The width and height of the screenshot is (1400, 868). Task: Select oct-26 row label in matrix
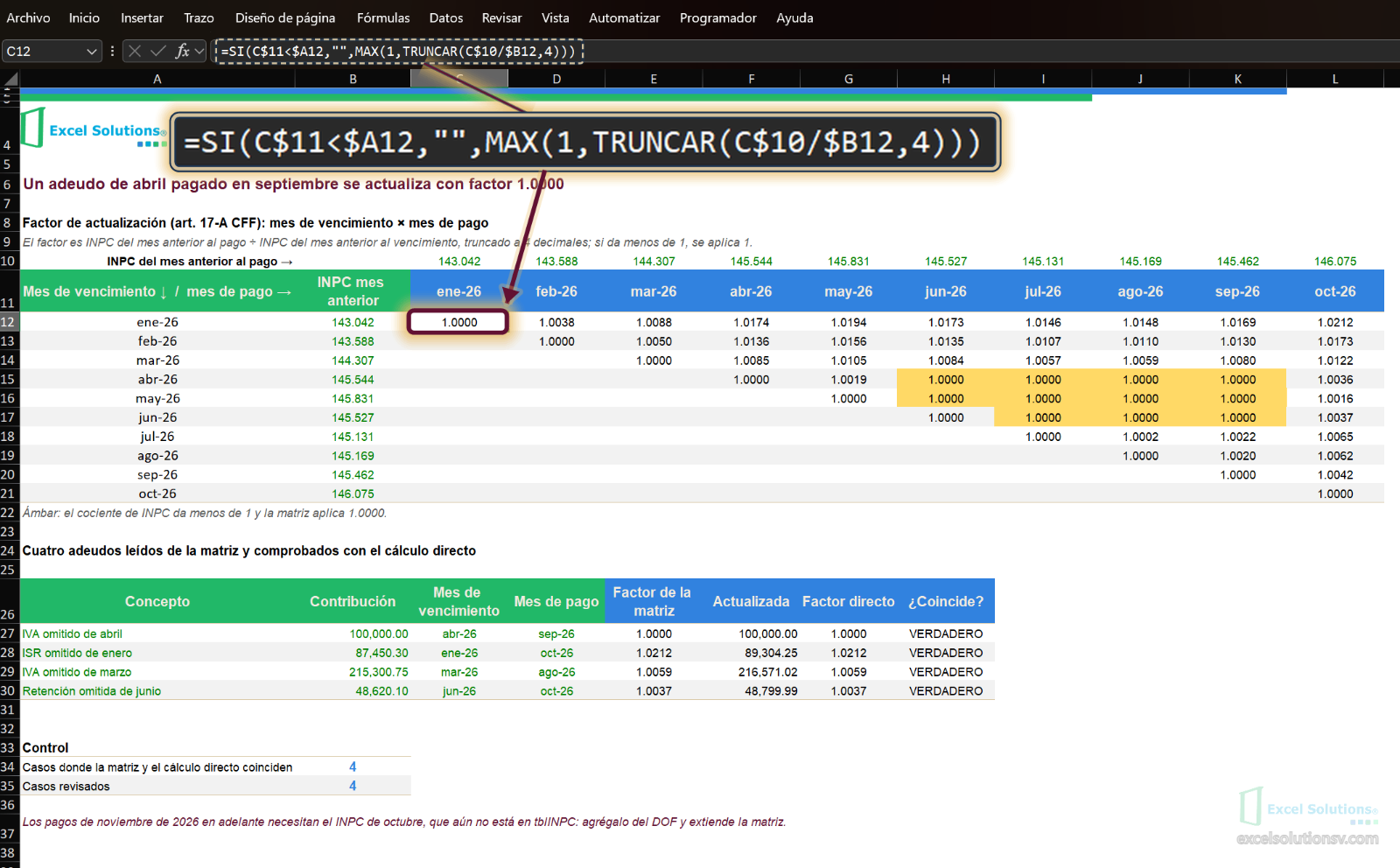[157, 493]
